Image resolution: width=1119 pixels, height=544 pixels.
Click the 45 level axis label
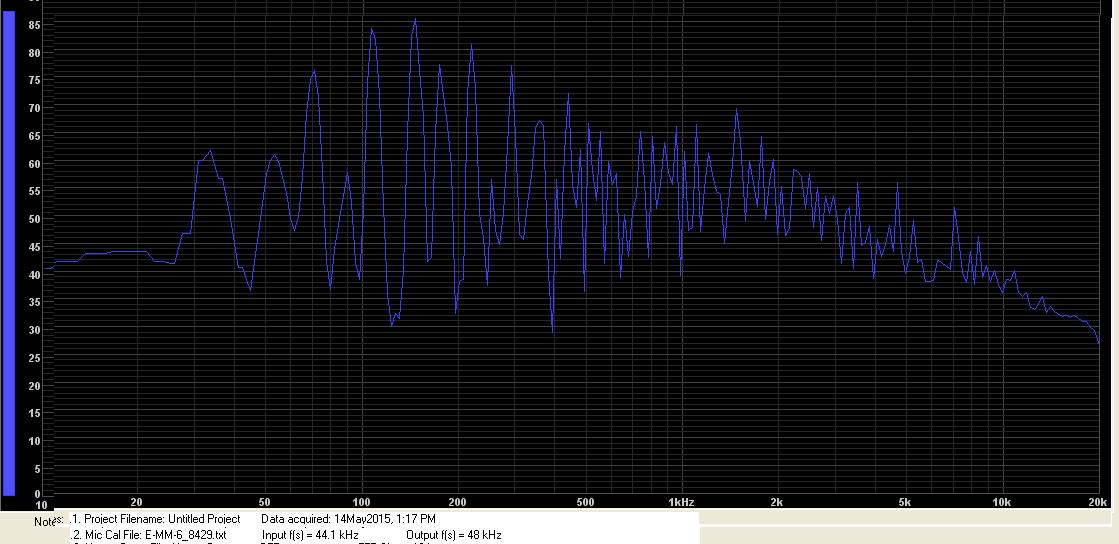pyautogui.click(x=34, y=247)
